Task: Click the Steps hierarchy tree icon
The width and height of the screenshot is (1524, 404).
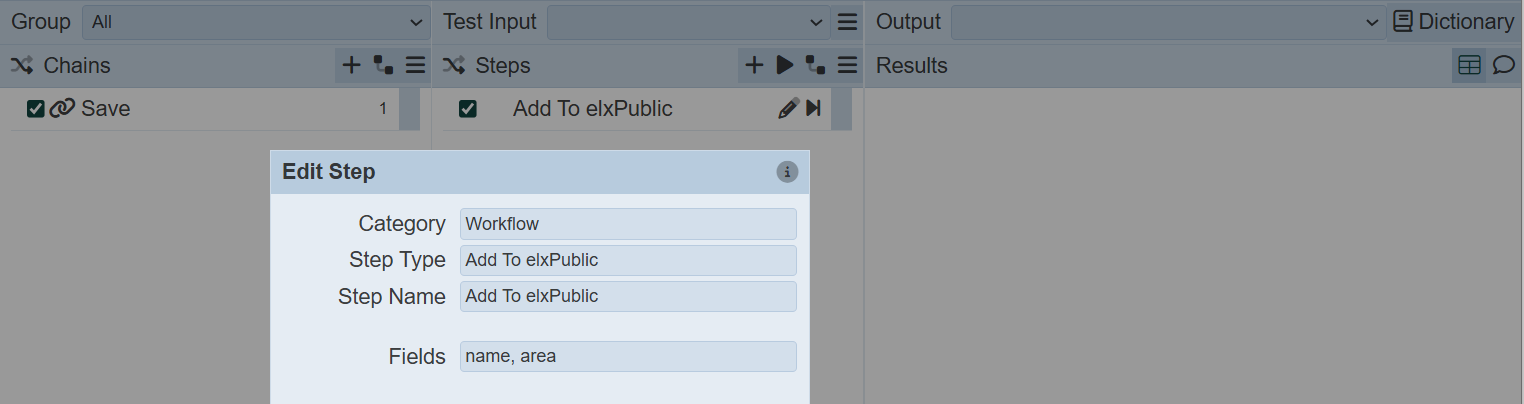Action: [x=816, y=66]
